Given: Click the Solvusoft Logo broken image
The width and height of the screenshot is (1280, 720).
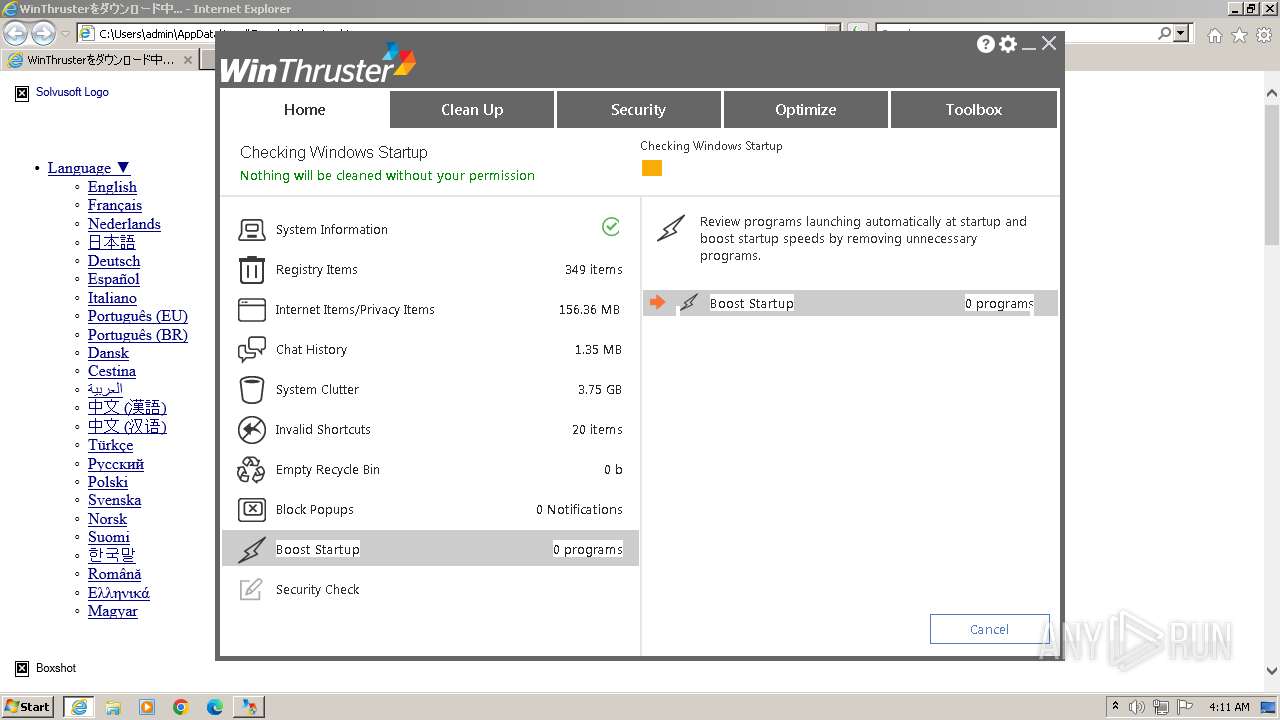Looking at the screenshot, I should point(22,93).
